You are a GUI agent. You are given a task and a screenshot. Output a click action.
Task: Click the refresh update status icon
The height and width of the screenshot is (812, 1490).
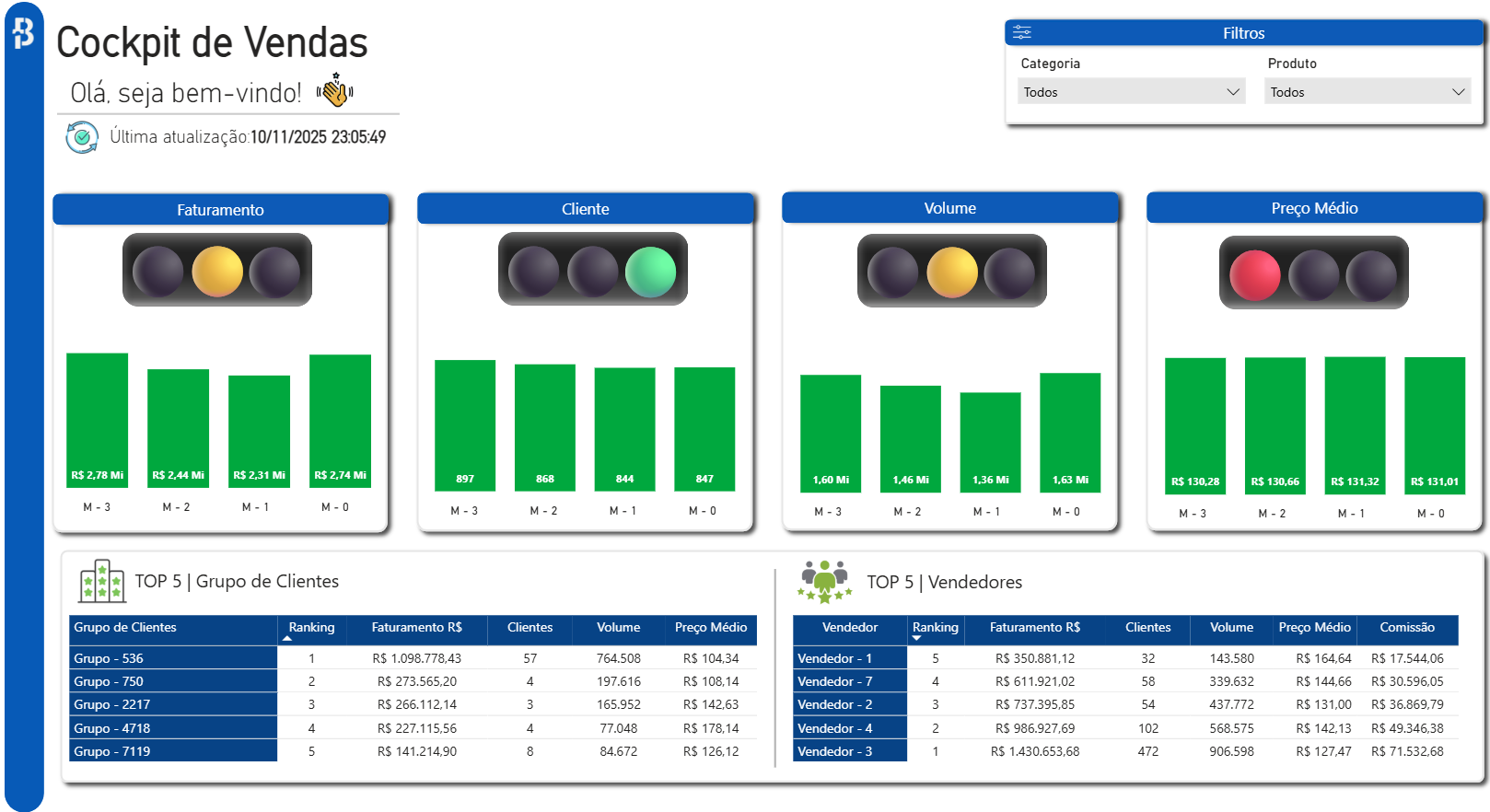click(x=82, y=137)
